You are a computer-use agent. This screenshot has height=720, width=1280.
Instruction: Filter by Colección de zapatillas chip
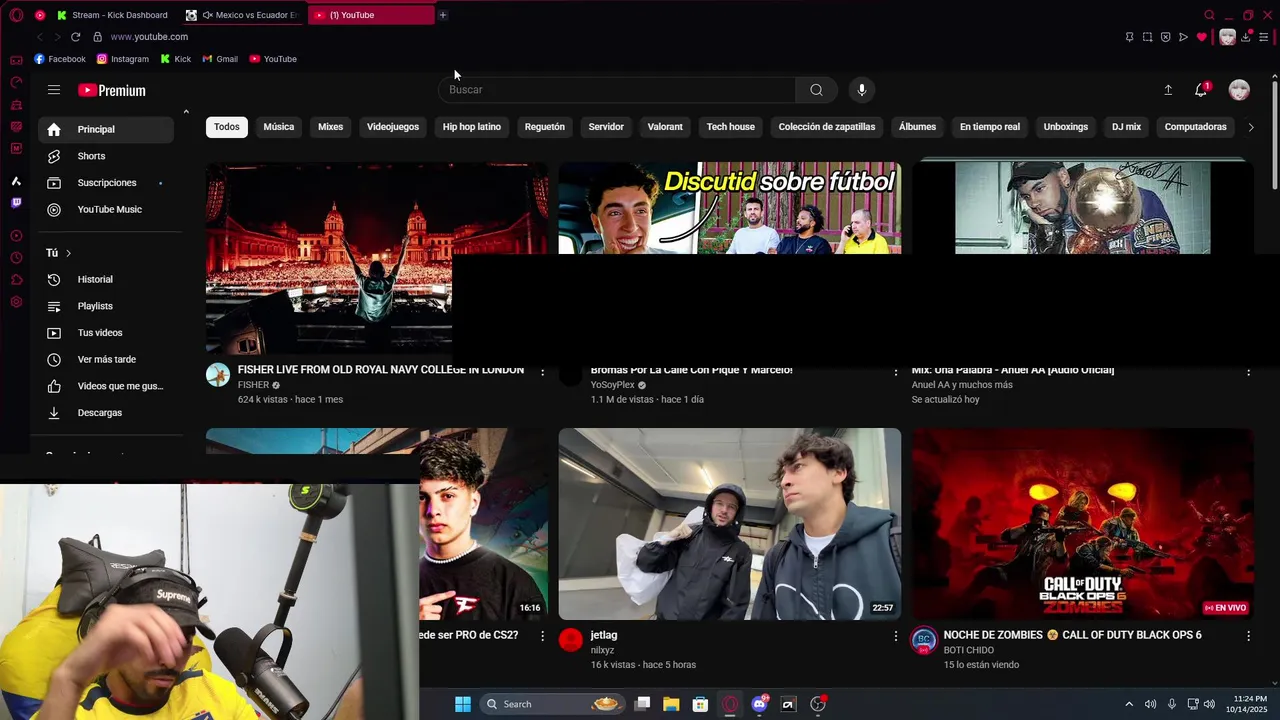coord(827,127)
